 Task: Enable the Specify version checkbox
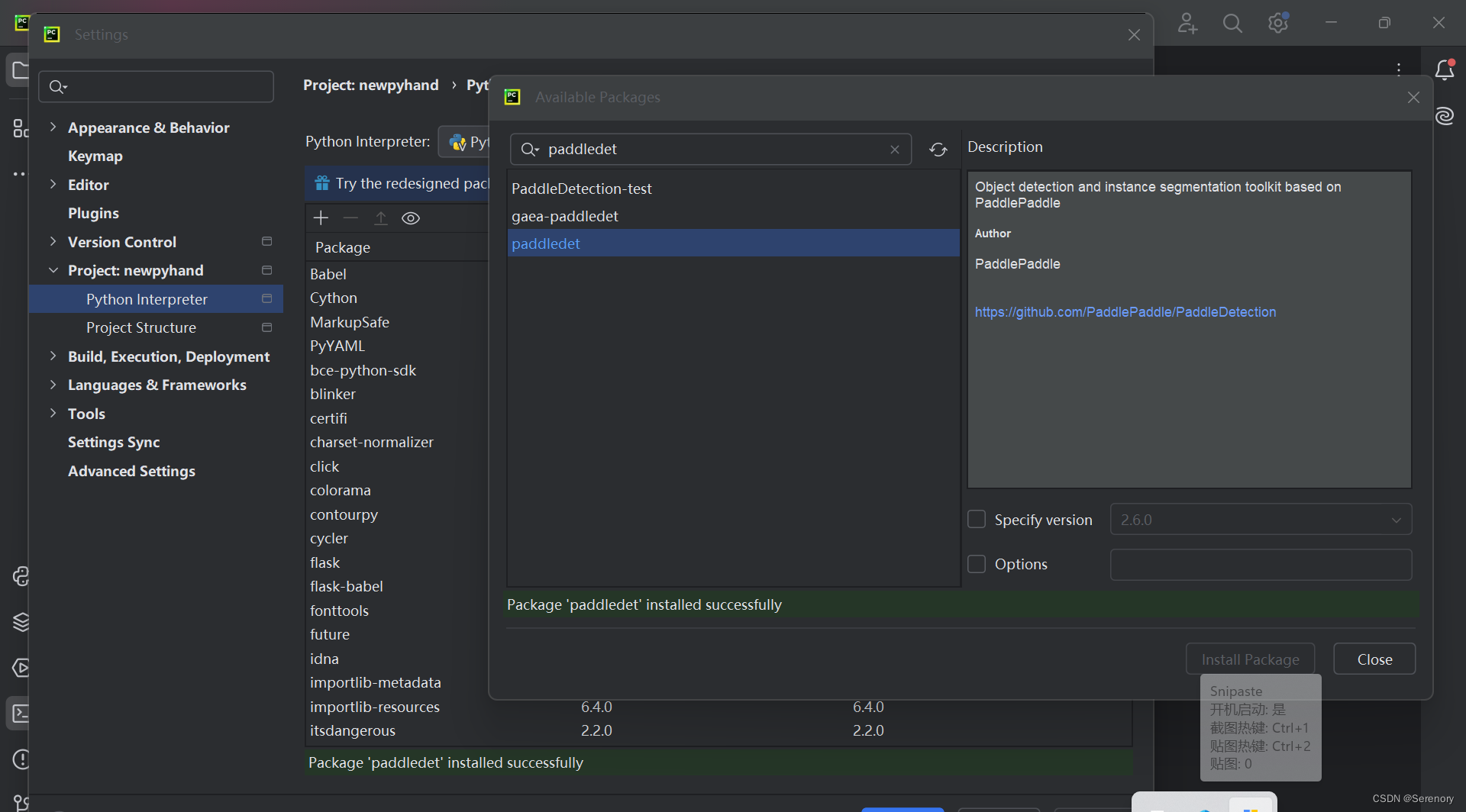(976, 519)
